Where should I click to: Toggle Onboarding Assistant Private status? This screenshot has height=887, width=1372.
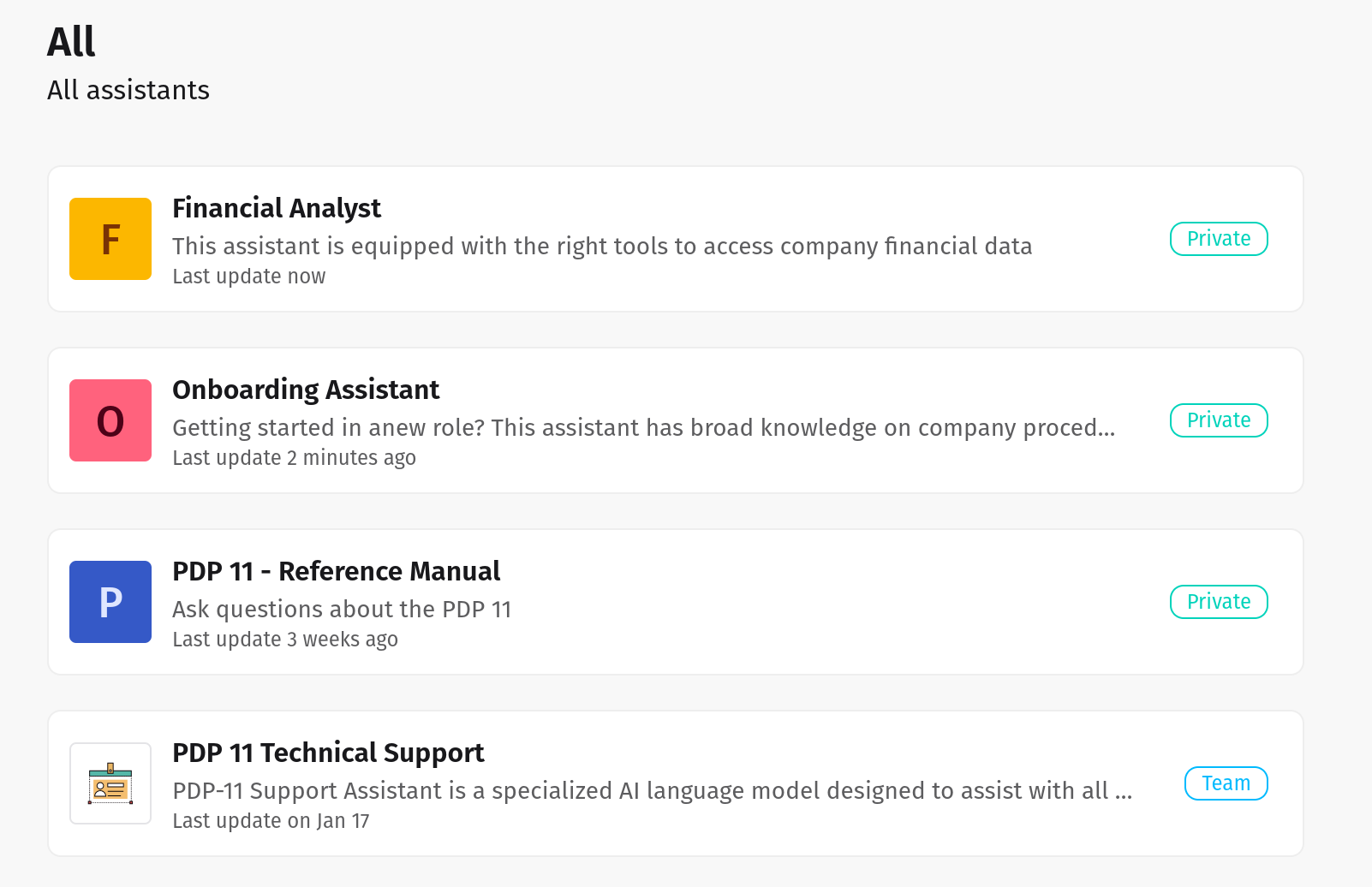1218,420
